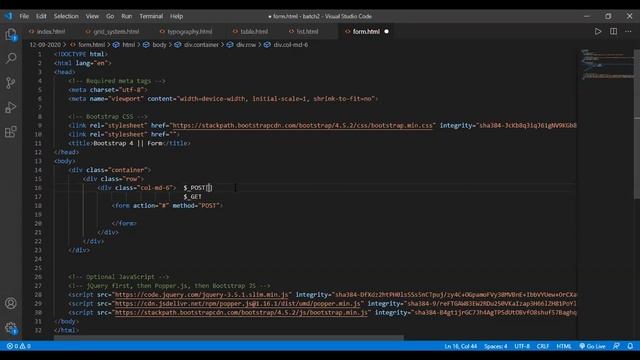Click the form action line text
Screen dimensions: 640x360
tap(167, 206)
